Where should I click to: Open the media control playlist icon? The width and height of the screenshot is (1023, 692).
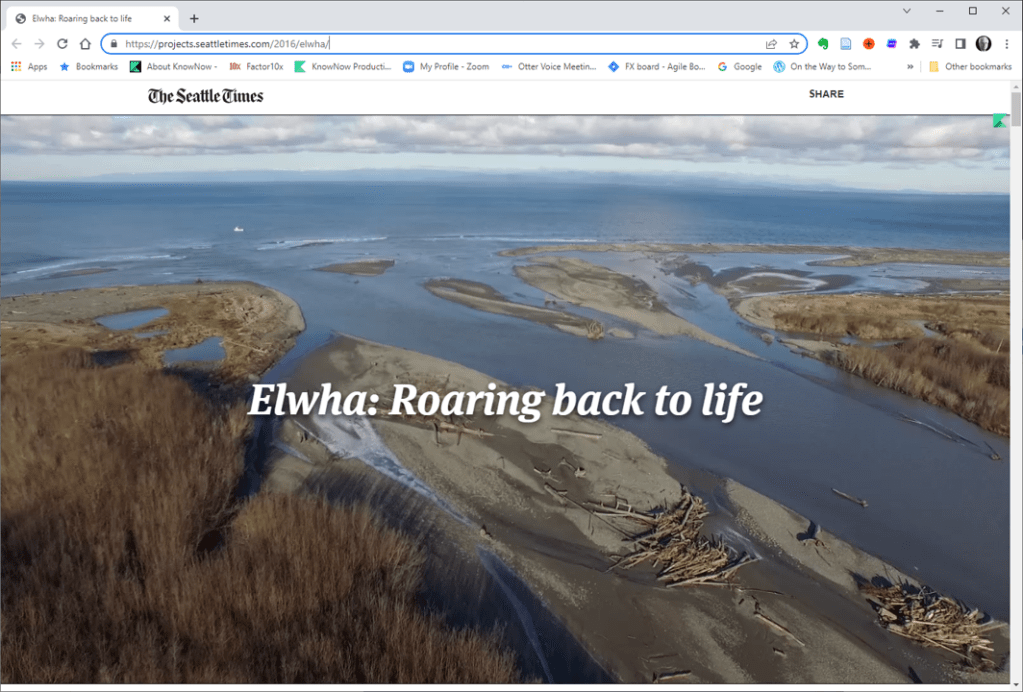[937, 44]
